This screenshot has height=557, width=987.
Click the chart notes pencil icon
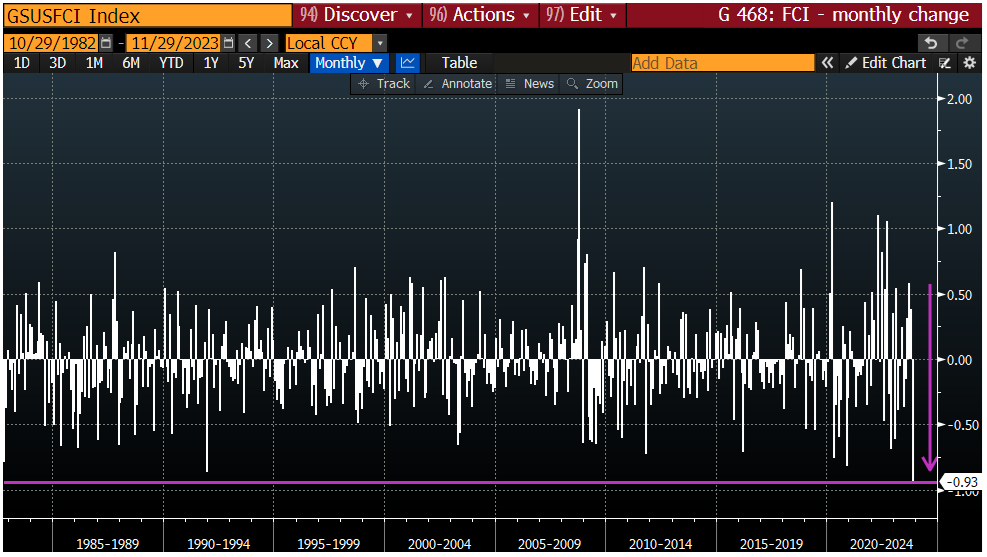[x=945, y=63]
